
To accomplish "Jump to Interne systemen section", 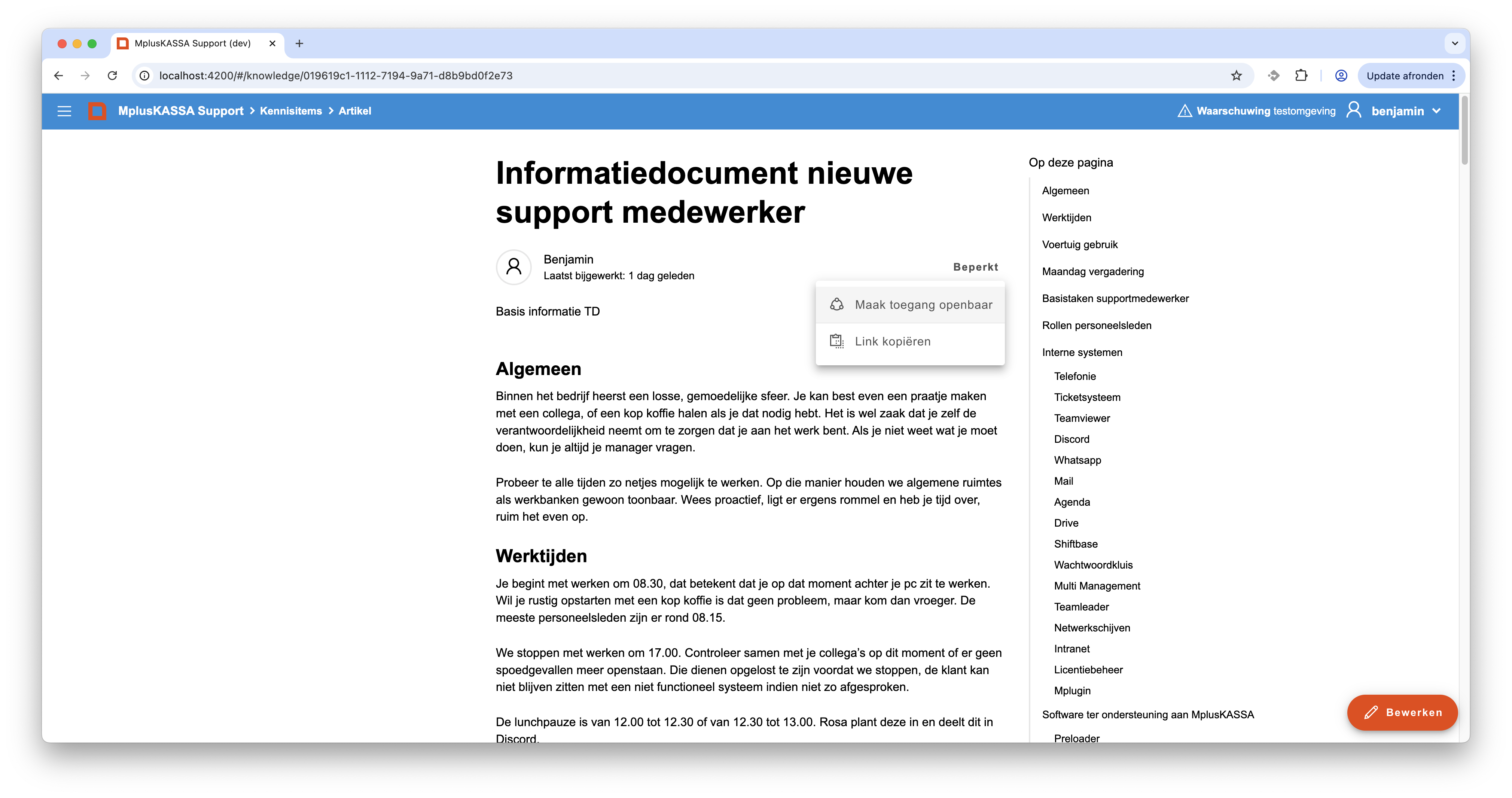I will (x=1082, y=352).
